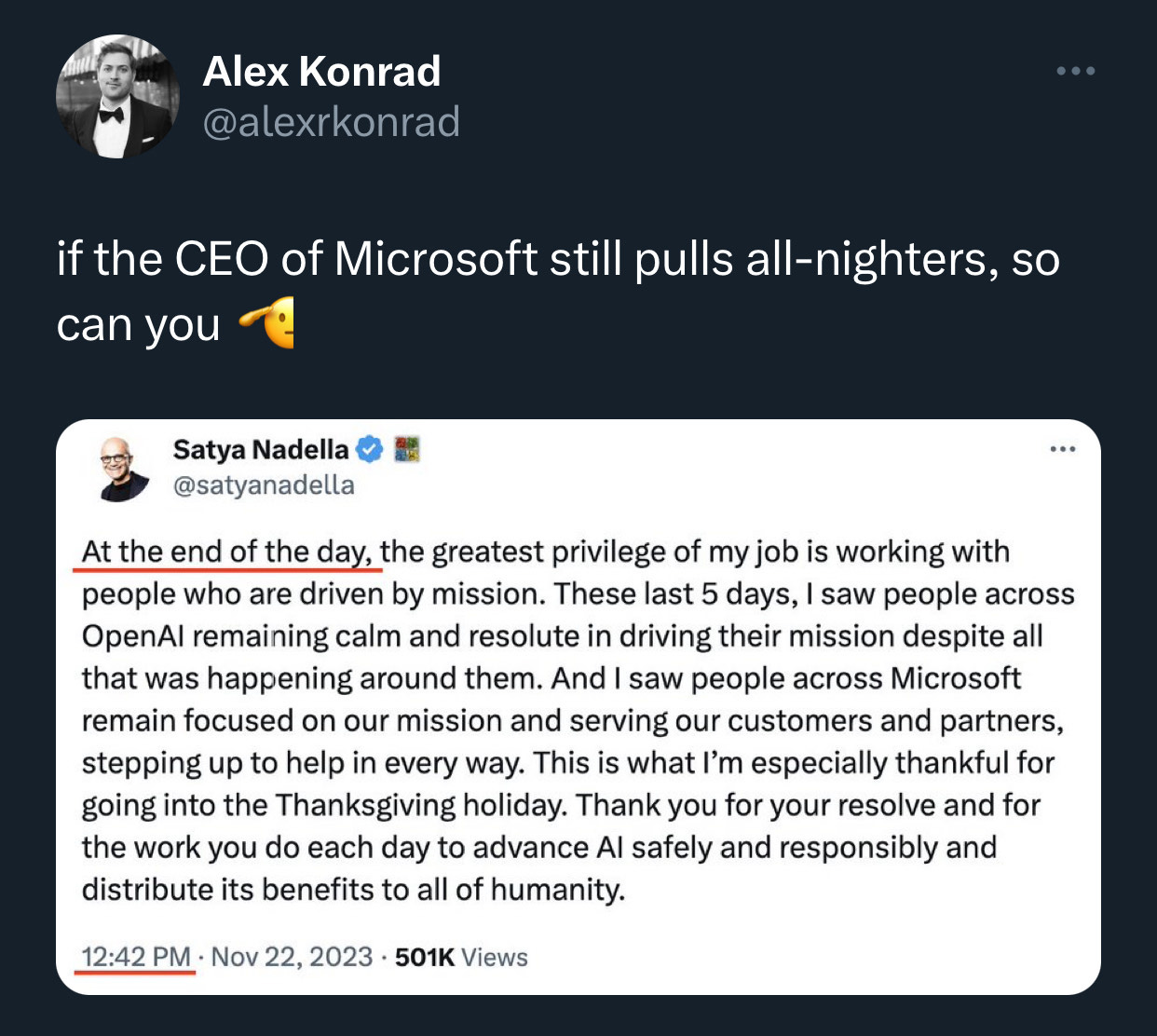This screenshot has height=1036, width=1157.
Task: Click the tweet text mentioning all-nighters
Action: (x=559, y=259)
